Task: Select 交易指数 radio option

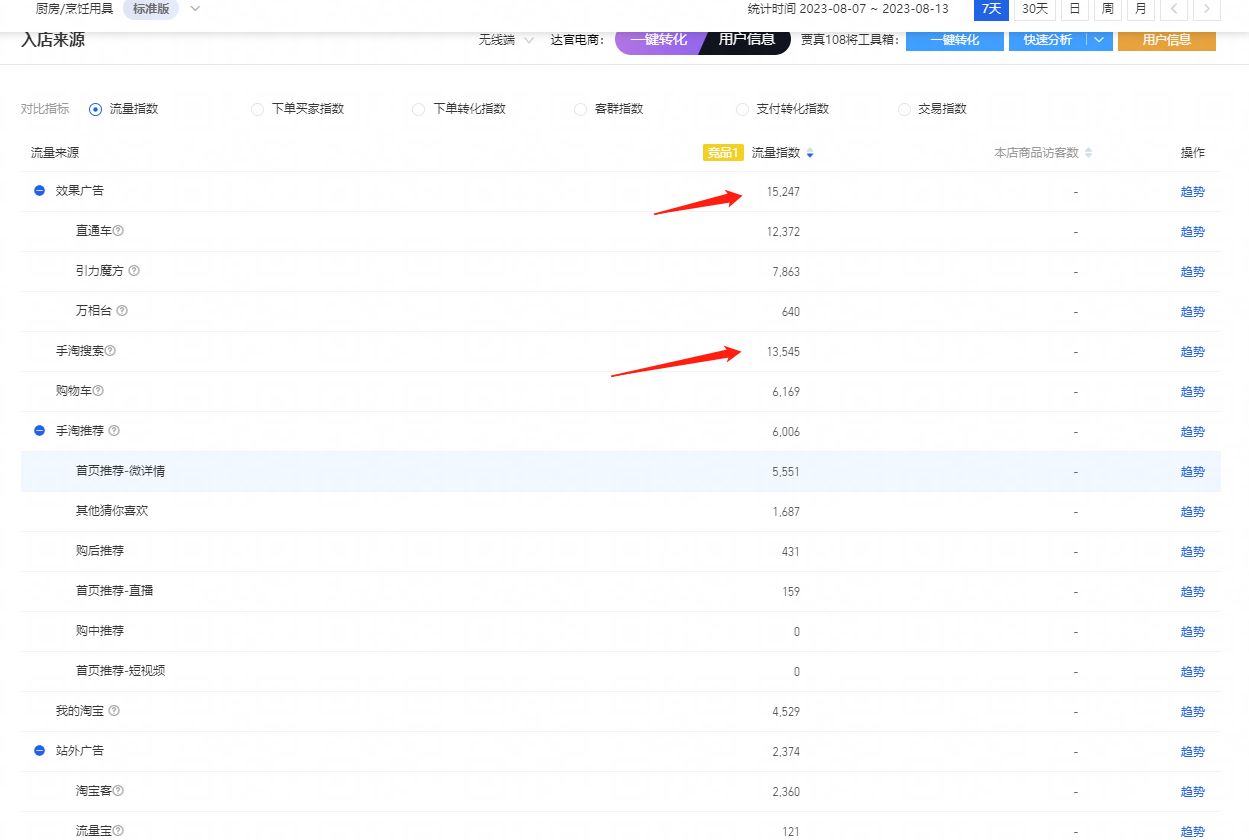Action: click(904, 109)
